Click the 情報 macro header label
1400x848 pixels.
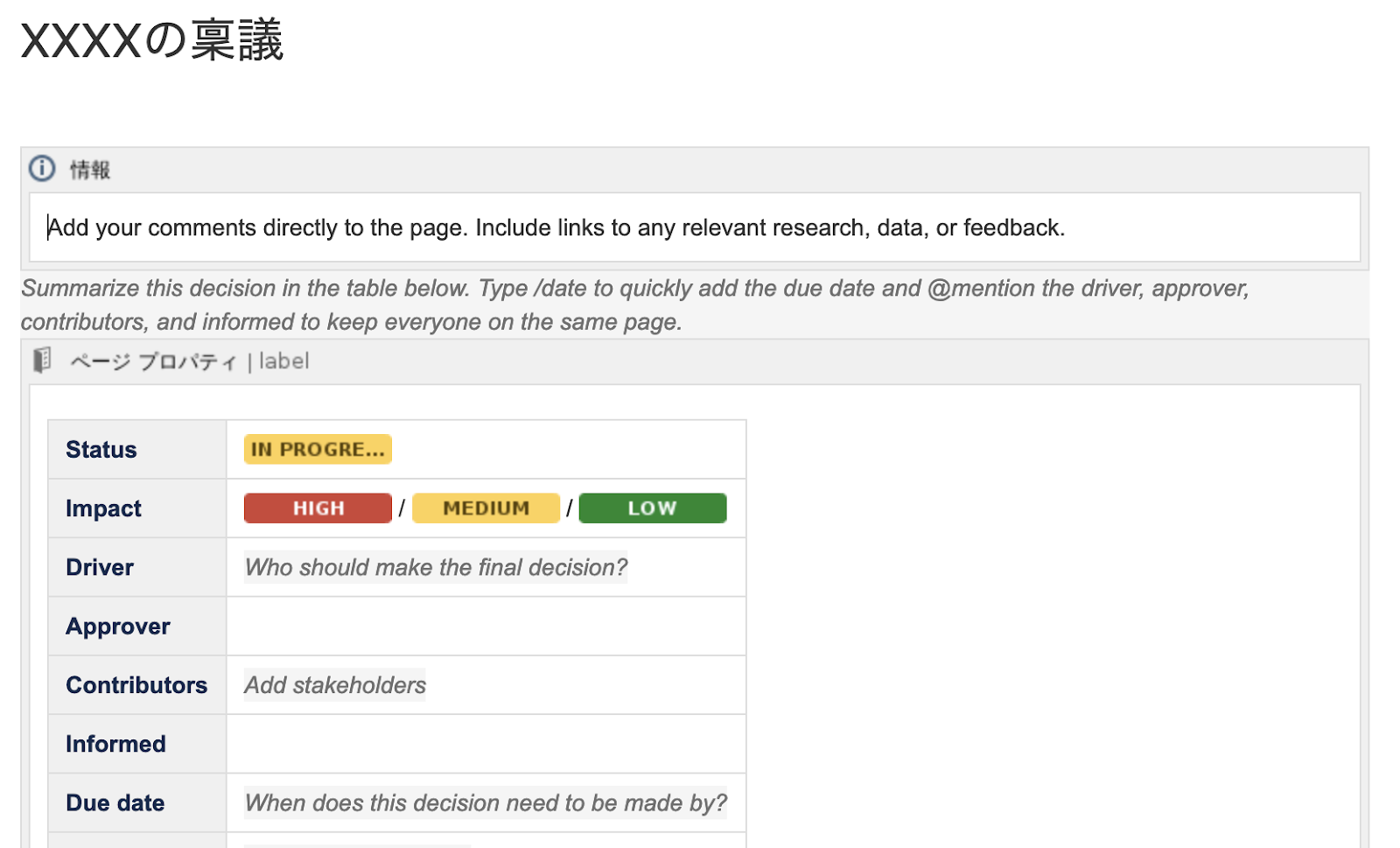(90, 170)
